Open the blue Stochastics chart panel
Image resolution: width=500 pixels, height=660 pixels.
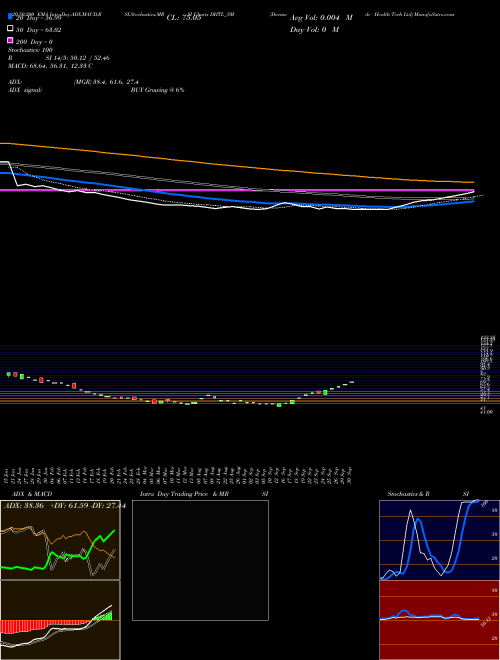tap(439, 540)
